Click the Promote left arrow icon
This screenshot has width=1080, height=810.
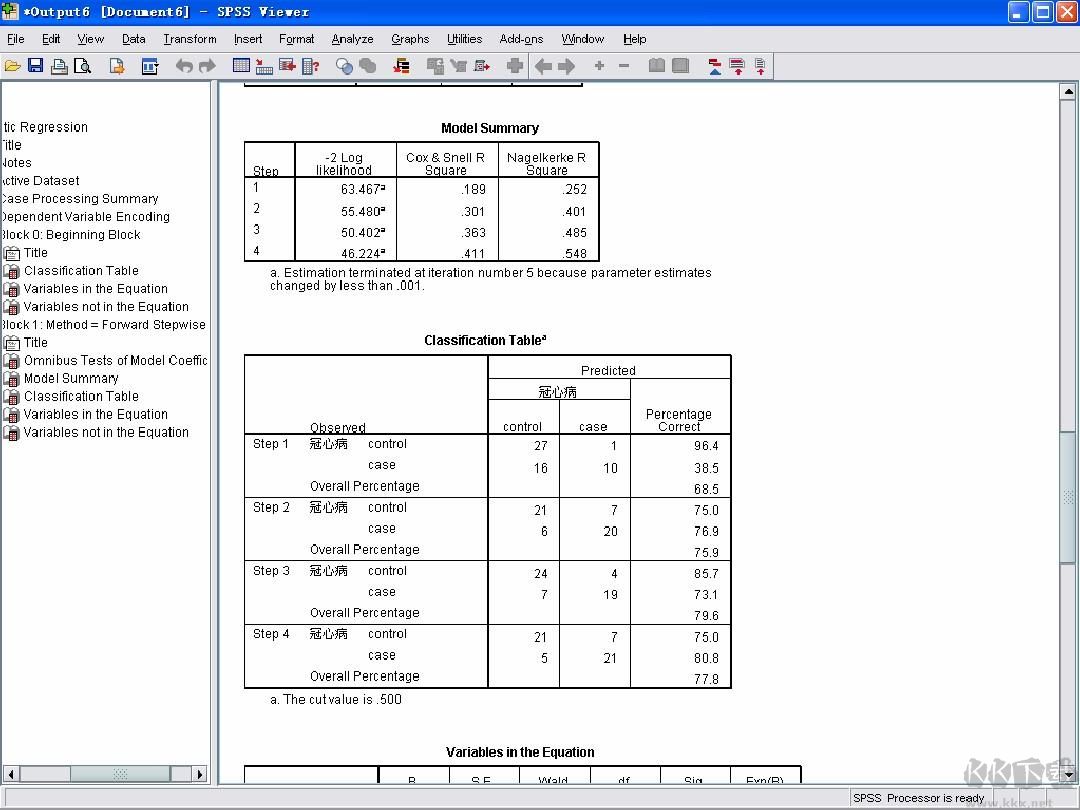click(x=543, y=66)
